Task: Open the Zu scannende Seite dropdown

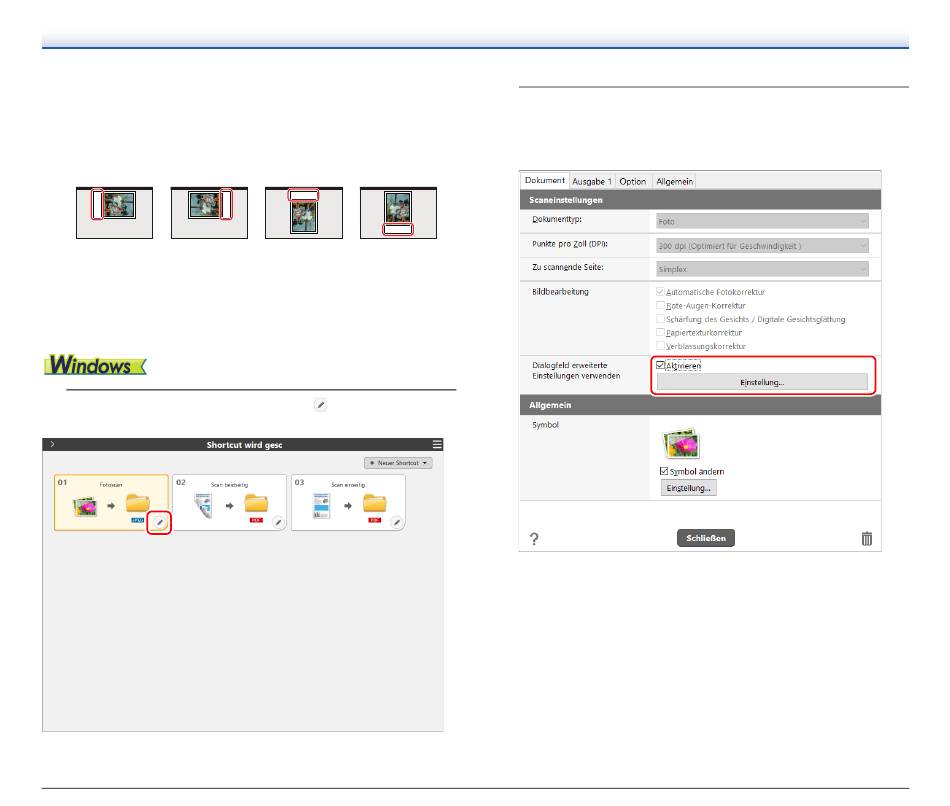Action: click(762, 269)
